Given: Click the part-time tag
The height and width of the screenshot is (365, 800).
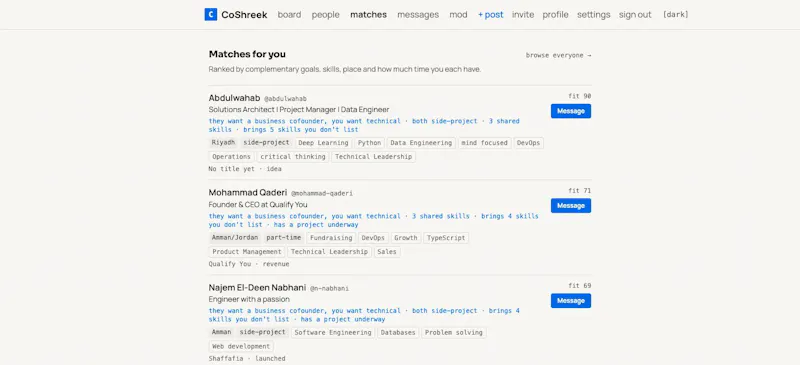Looking at the screenshot, I should pyautogui.click(x=284, y=238).
